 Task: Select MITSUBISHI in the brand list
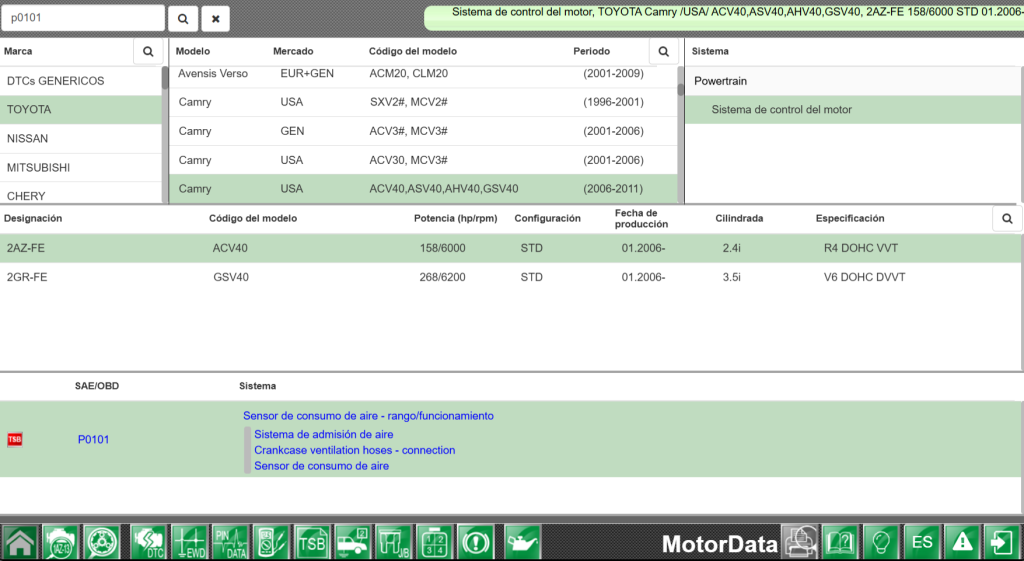(x=80, y=168)
